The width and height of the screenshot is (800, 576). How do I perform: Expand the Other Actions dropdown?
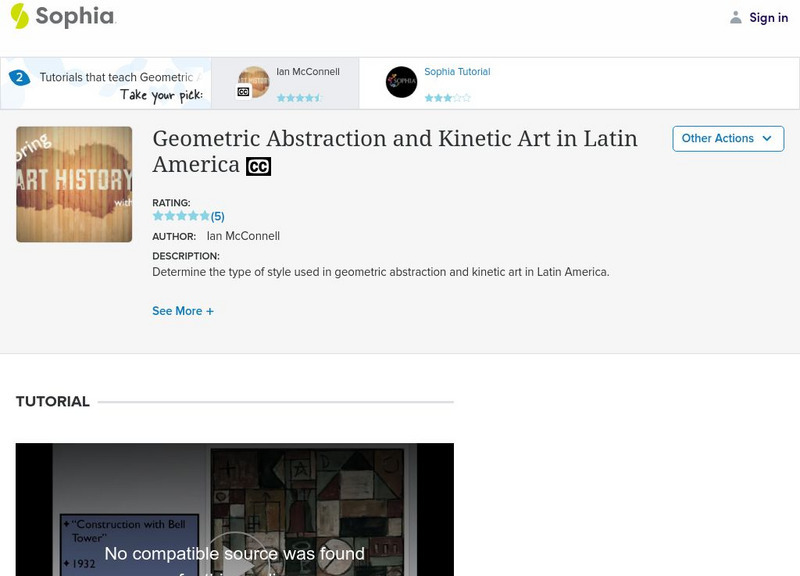[x=727, y=139]
